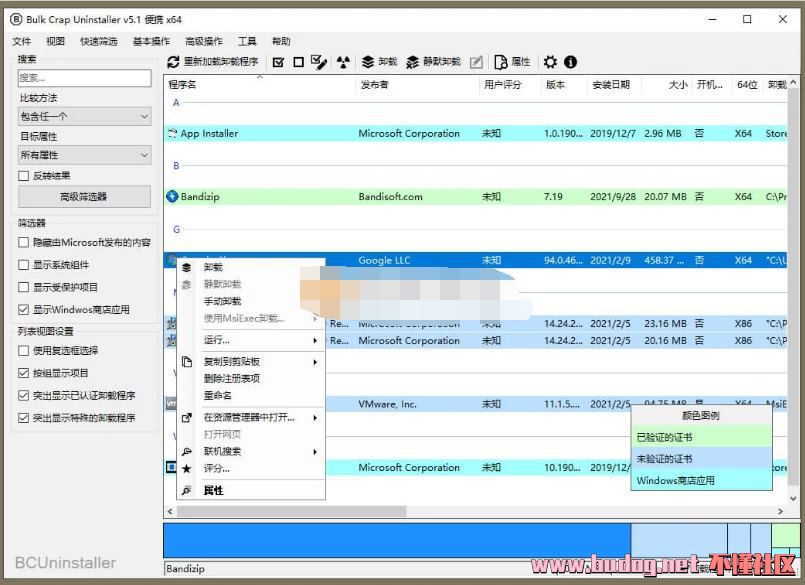Viewport: 805px width, 585px height.
Task: Click the '23.16 MB' size cell
Action: click(x=665, y=324)
